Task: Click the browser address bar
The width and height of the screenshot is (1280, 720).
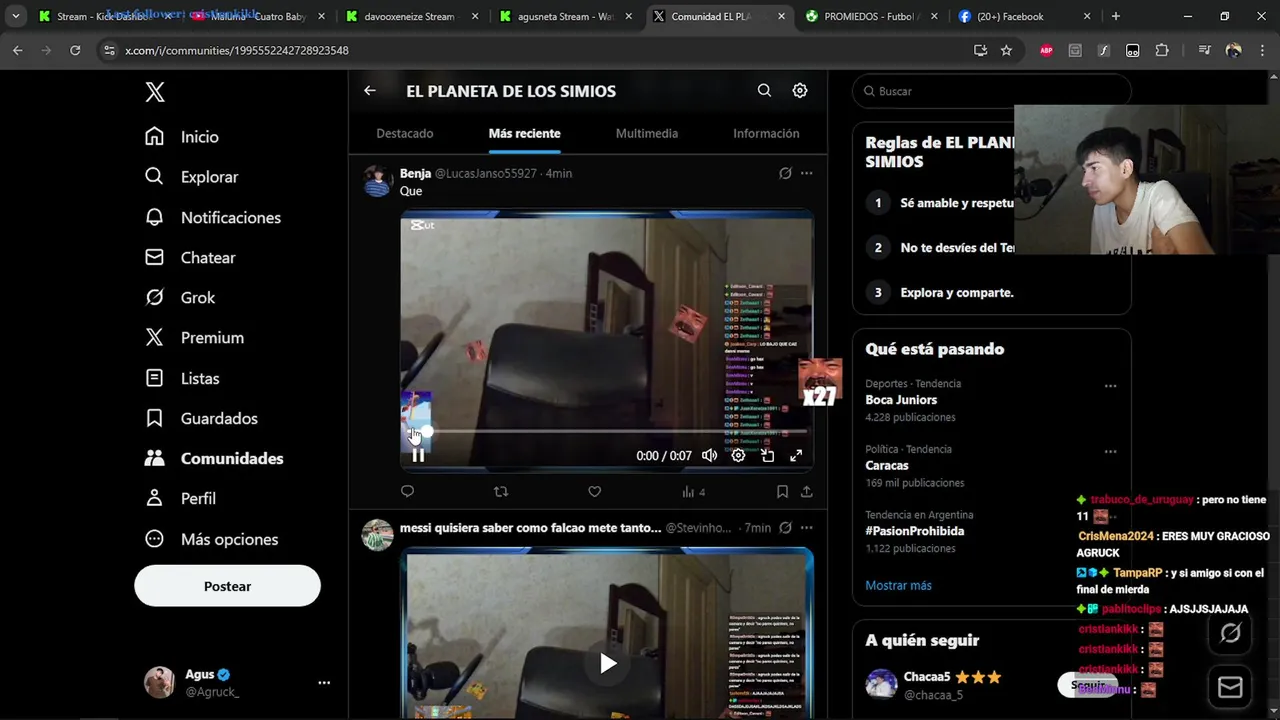Action: click(540, 50)
